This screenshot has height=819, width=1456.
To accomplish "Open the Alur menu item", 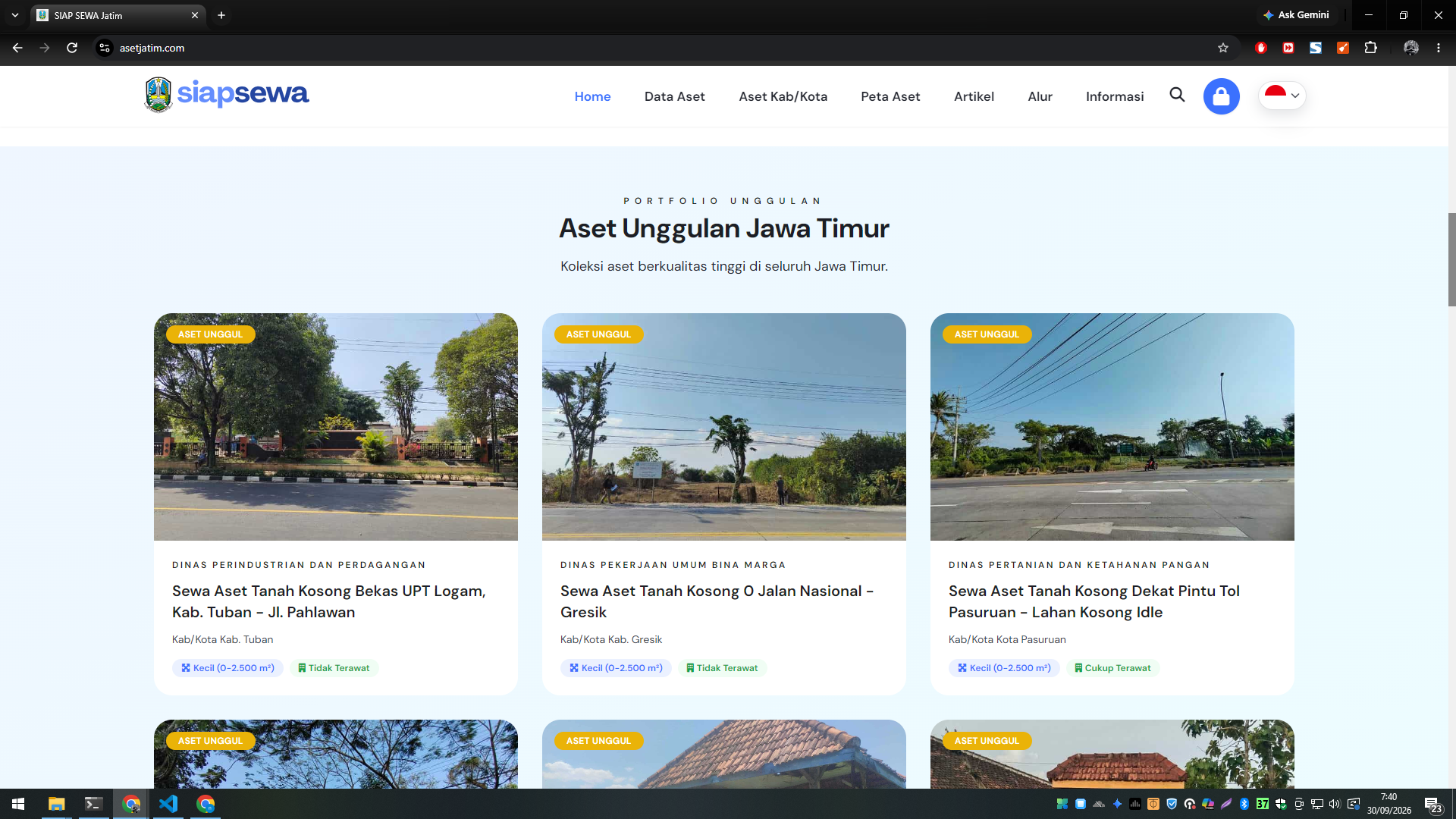I will [x=1040, y=96].
